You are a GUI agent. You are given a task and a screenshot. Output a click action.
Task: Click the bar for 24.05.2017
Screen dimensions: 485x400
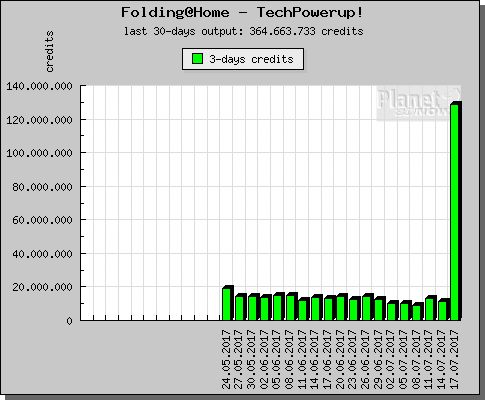click(x=228, y=303)
